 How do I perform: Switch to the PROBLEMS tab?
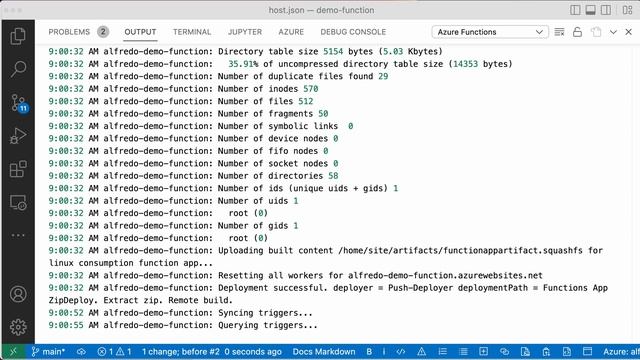coord(78,32)
